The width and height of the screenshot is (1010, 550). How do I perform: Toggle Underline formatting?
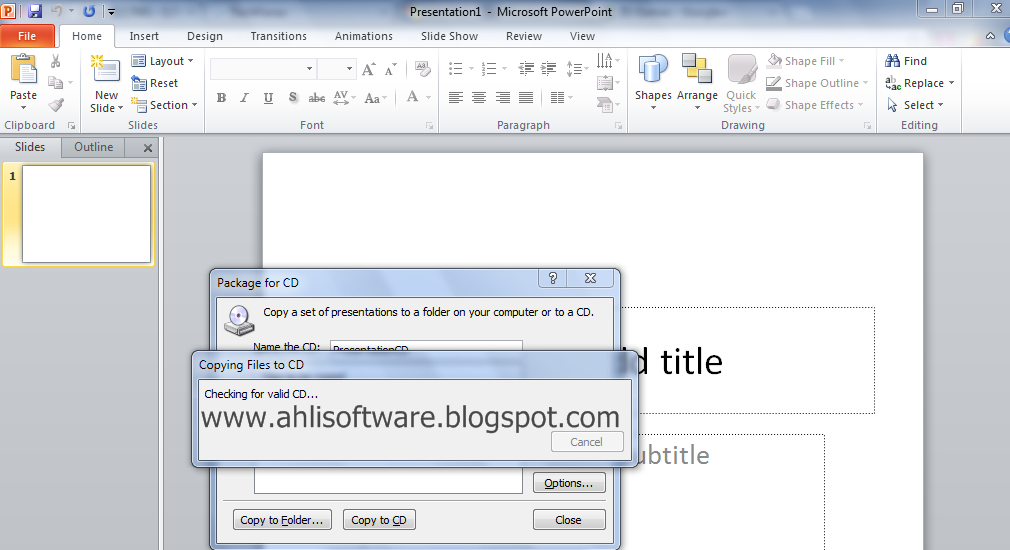click(268, 98)
